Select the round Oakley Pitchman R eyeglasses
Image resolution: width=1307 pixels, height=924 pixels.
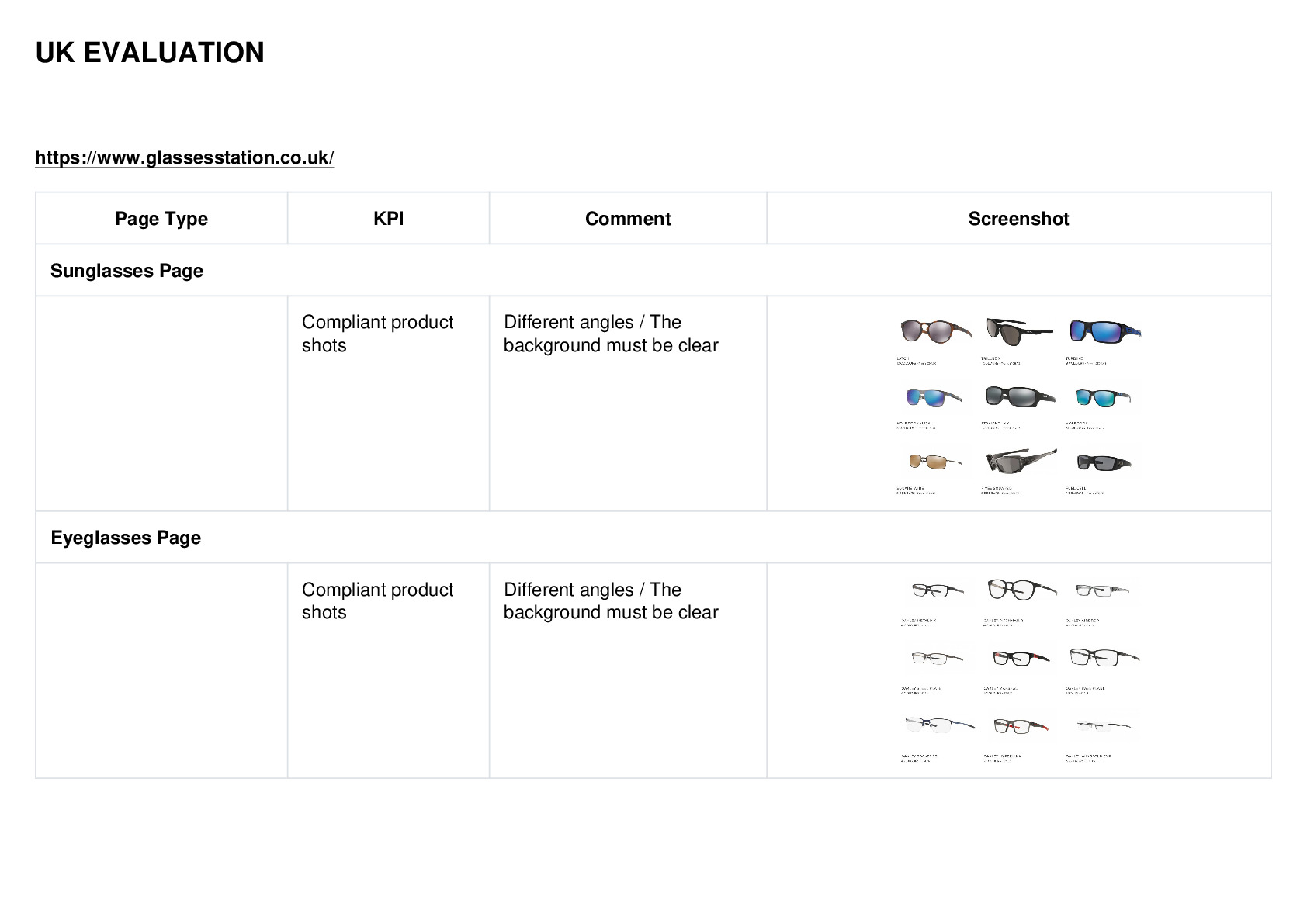pos(1021,590)
